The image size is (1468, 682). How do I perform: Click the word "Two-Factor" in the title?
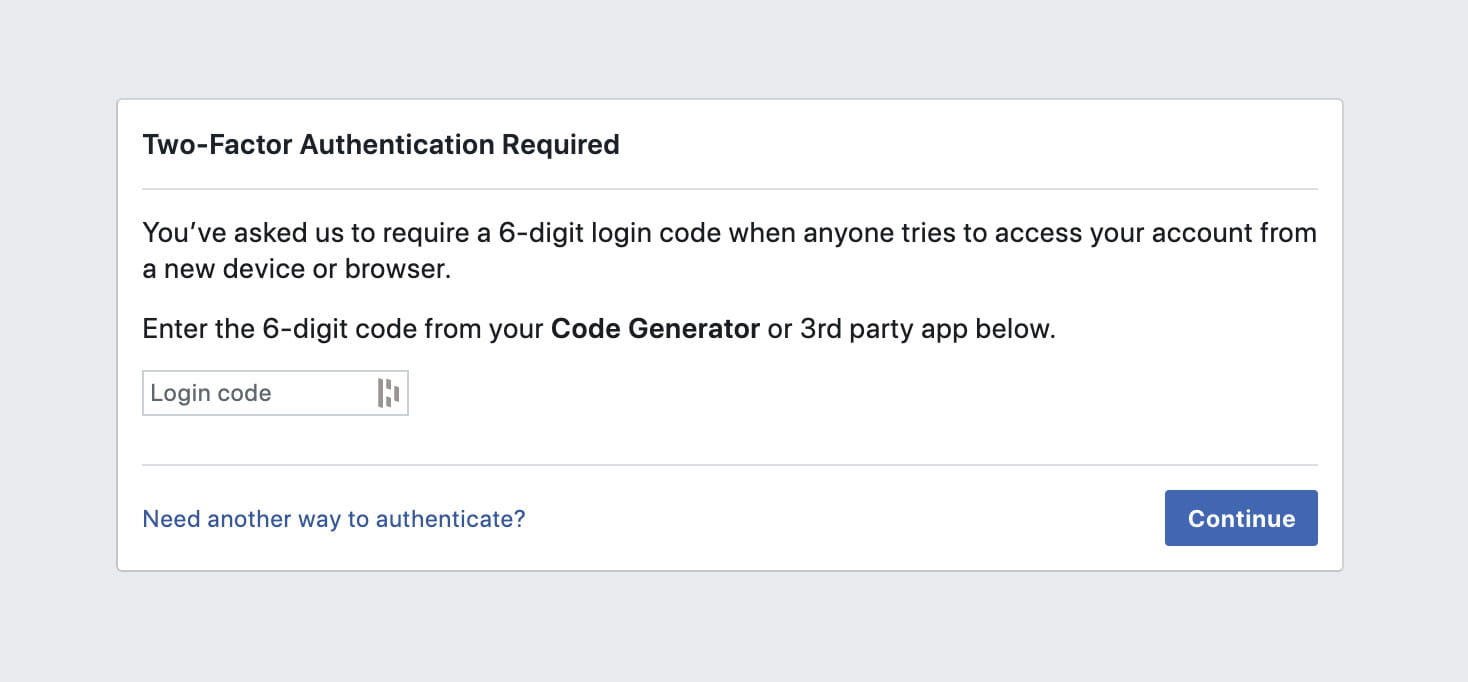(218, 145)
